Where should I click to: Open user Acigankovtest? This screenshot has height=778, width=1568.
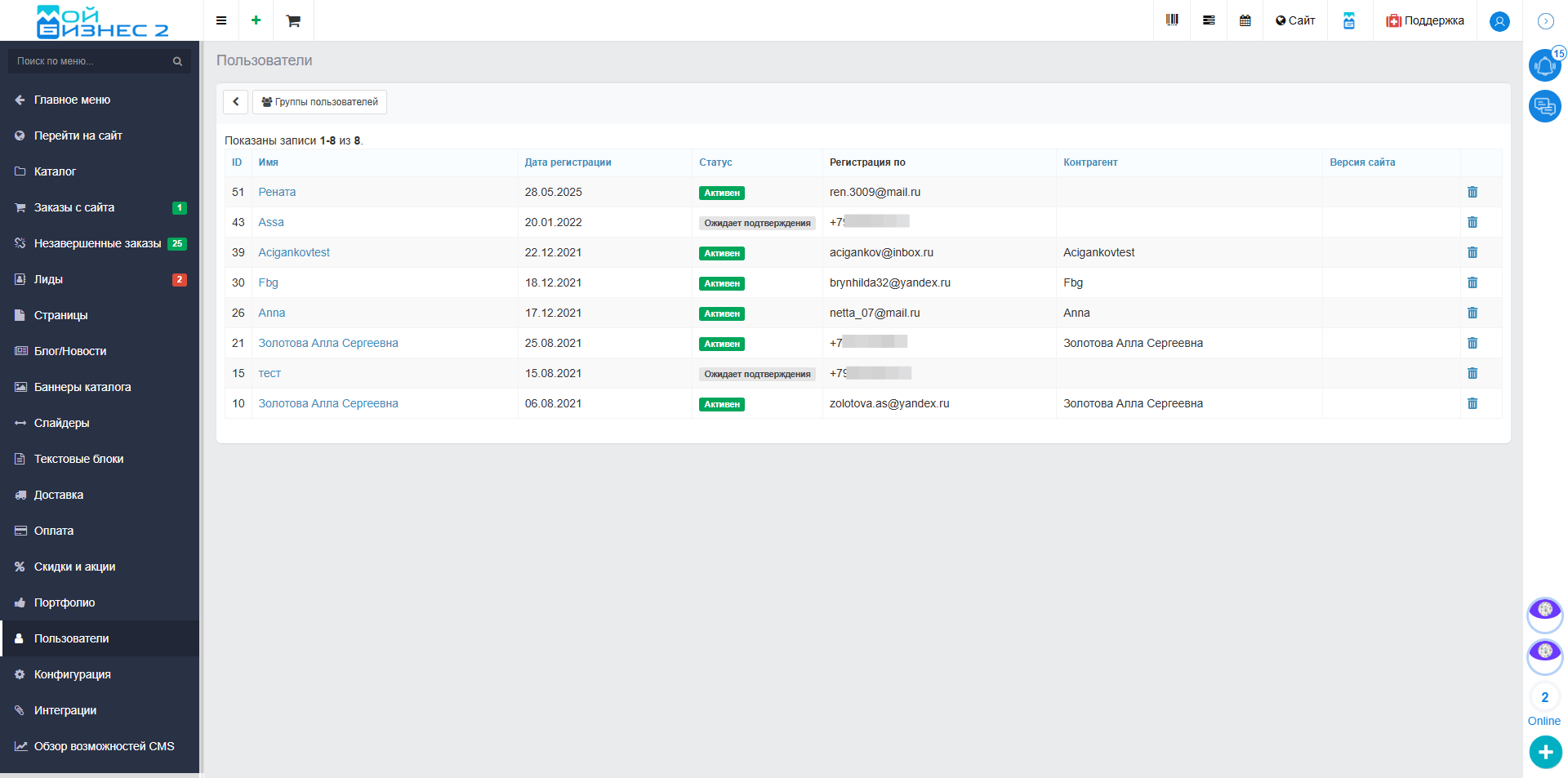[294, 252]
